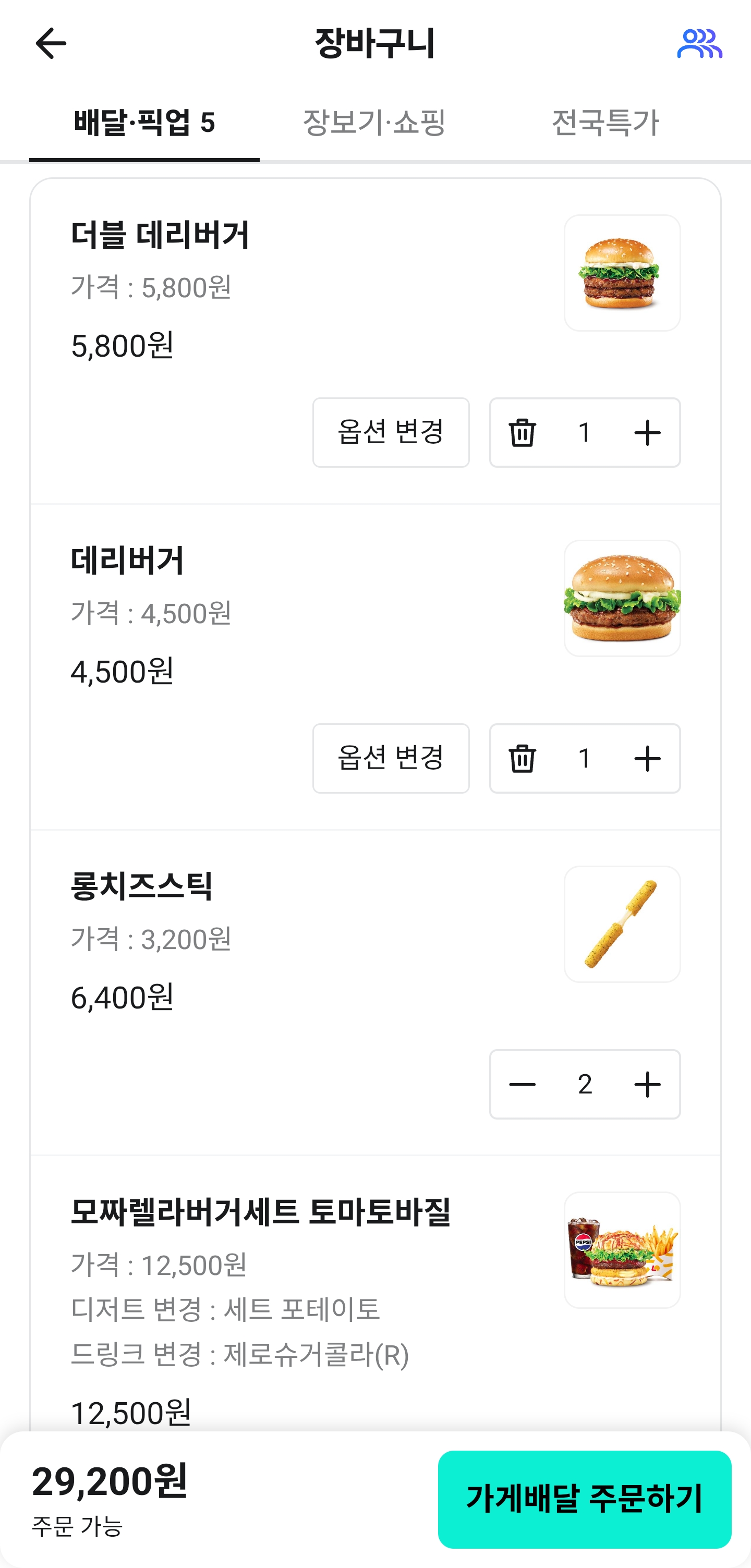The height and width of the screenshot is (1568, 751).
Task: View the 롱치즈스틱 product thumbnail
Action: (x=622, y=924)
